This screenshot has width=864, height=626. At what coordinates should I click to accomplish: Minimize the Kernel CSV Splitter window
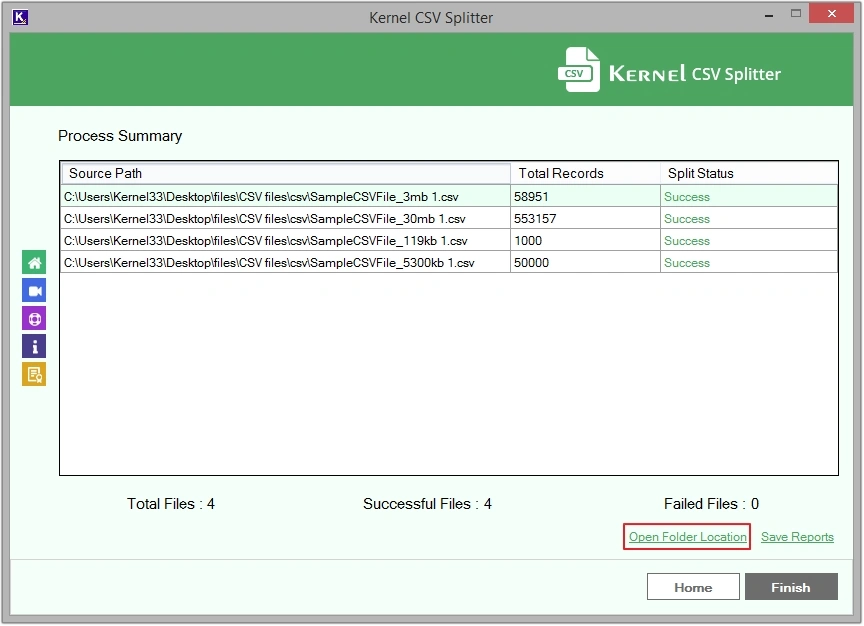(768, 16)
